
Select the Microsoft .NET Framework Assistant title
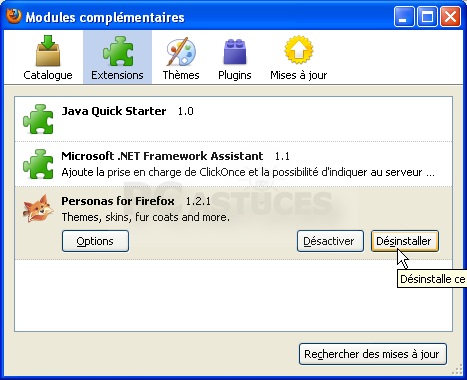[x=162, y=156]
